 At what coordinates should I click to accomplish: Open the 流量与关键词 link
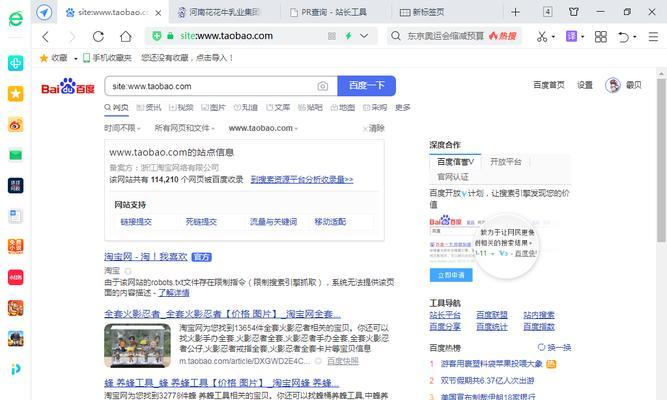(274, 222)
